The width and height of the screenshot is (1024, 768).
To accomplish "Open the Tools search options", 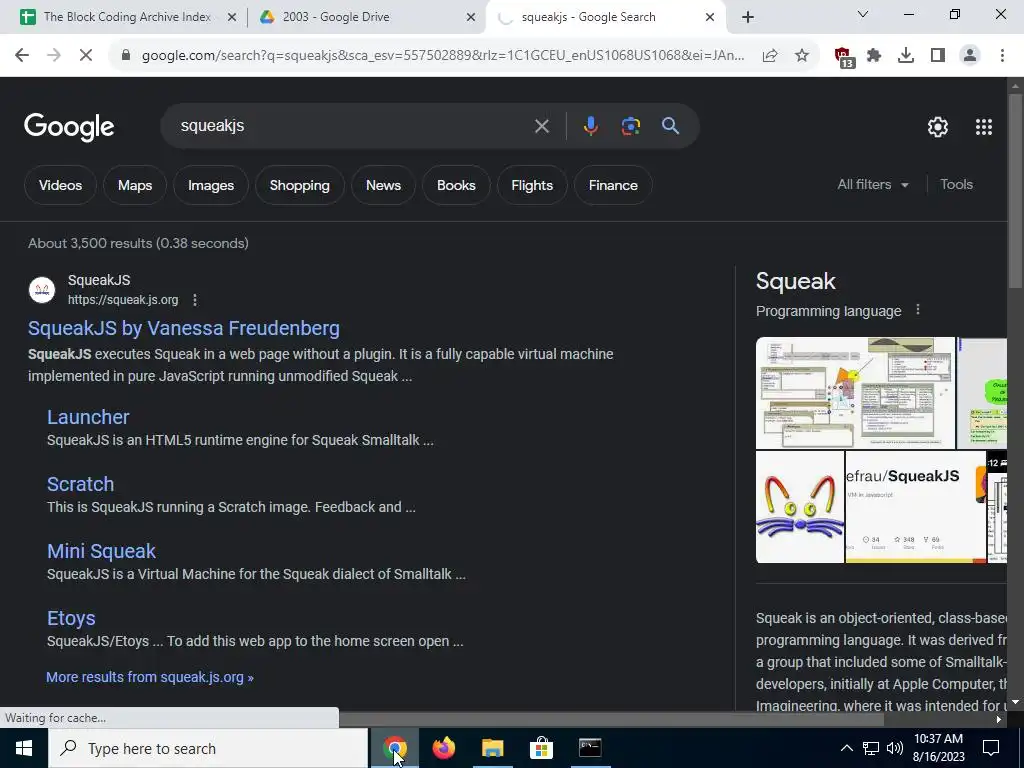I will pyautogui.click(x=956, y=185).
